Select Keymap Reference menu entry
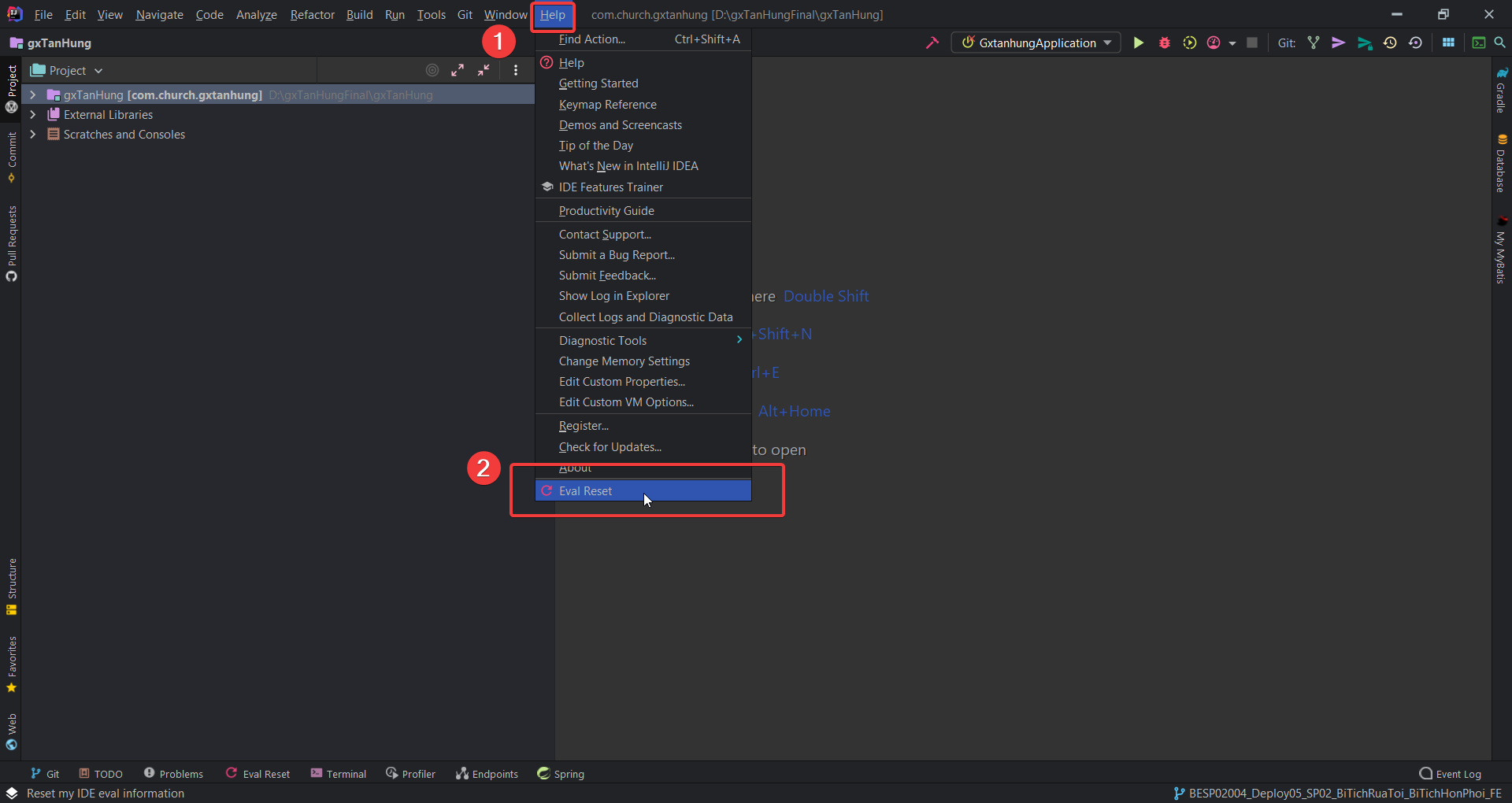Viewport: 1512px width, 803px height. point(643,105)
